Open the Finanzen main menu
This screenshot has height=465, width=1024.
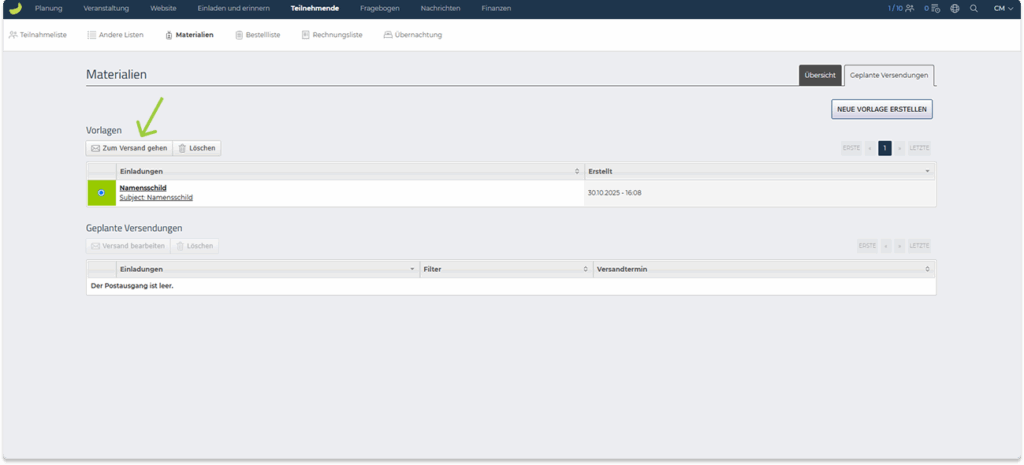click(494, 8)
